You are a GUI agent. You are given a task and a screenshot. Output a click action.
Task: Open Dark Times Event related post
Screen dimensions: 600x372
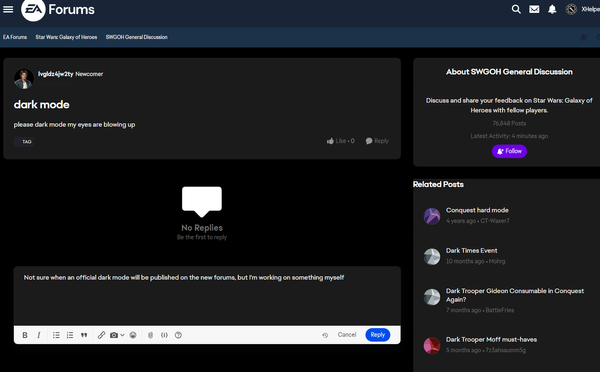coord(471,251)
